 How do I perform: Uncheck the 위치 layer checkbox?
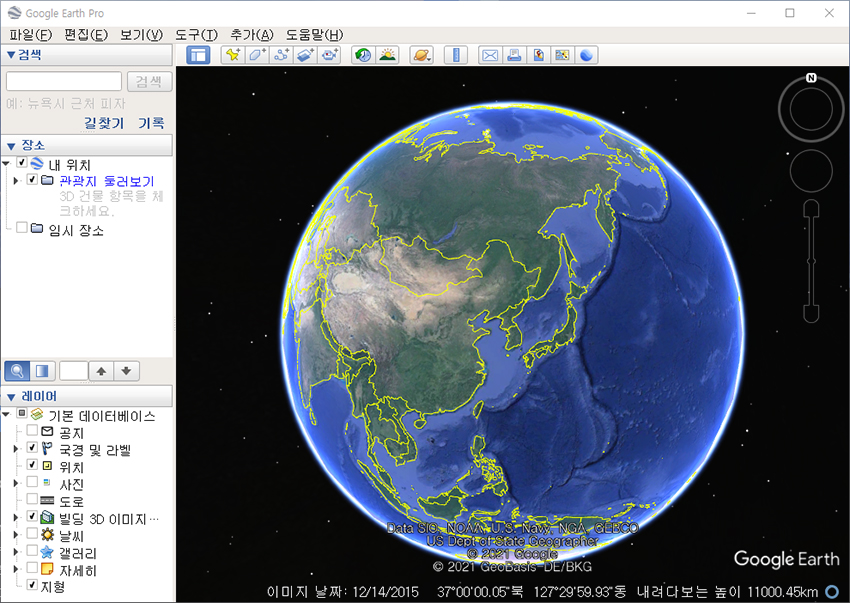32,465
